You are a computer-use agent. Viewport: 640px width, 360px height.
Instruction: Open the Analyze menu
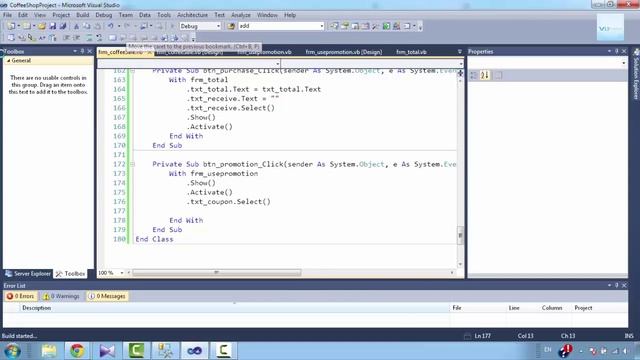coord(241,15)
